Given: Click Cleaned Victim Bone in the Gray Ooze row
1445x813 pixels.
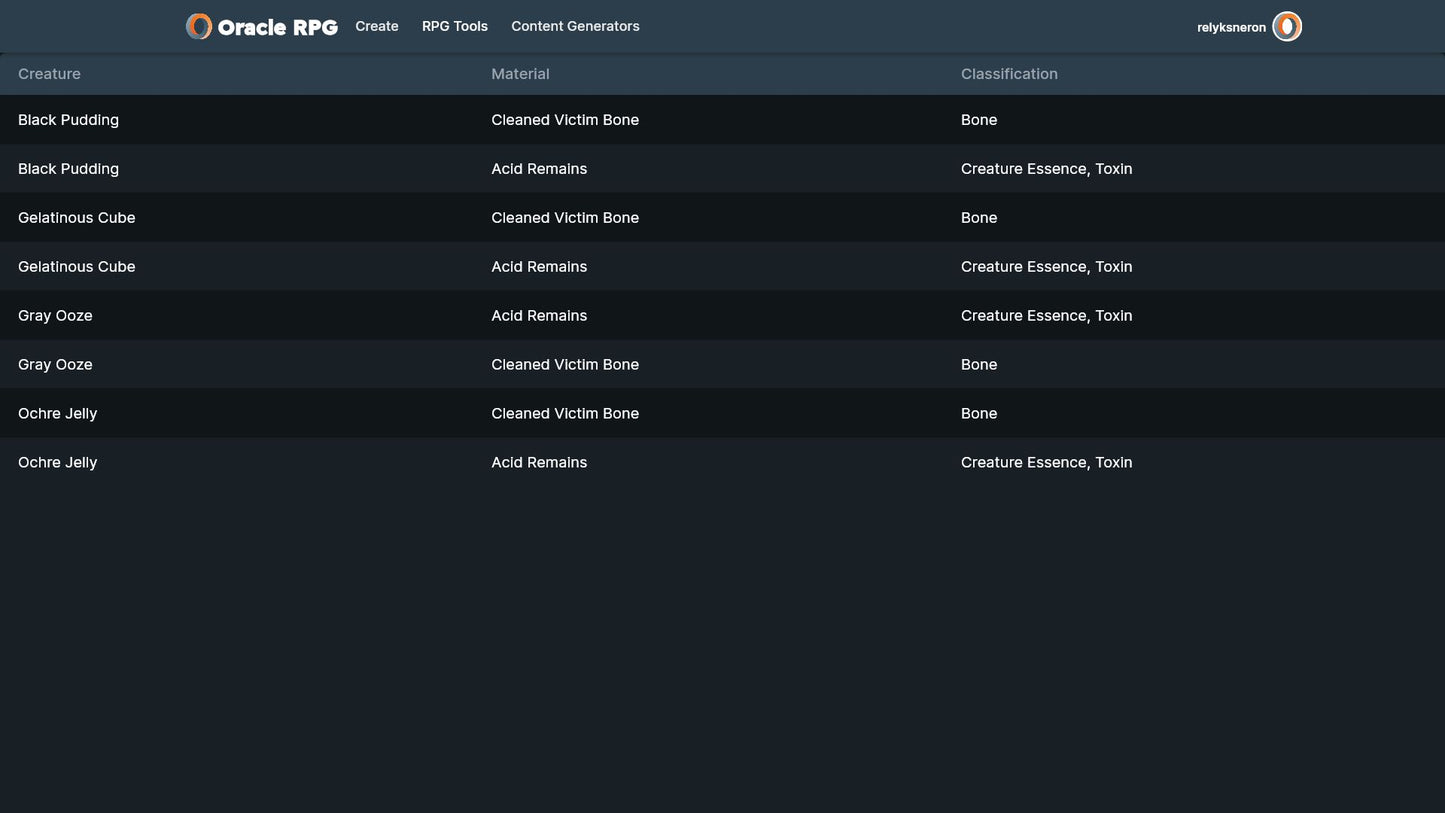Looking at the screenshot, I should click(x=565, y=365).
